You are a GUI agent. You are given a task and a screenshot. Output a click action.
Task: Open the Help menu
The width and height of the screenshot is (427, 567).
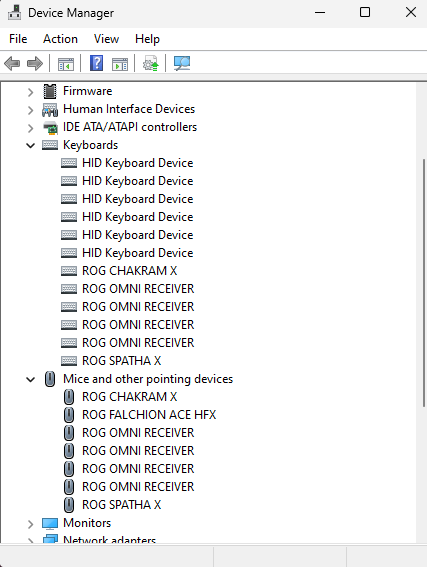[x=147, y=39]
